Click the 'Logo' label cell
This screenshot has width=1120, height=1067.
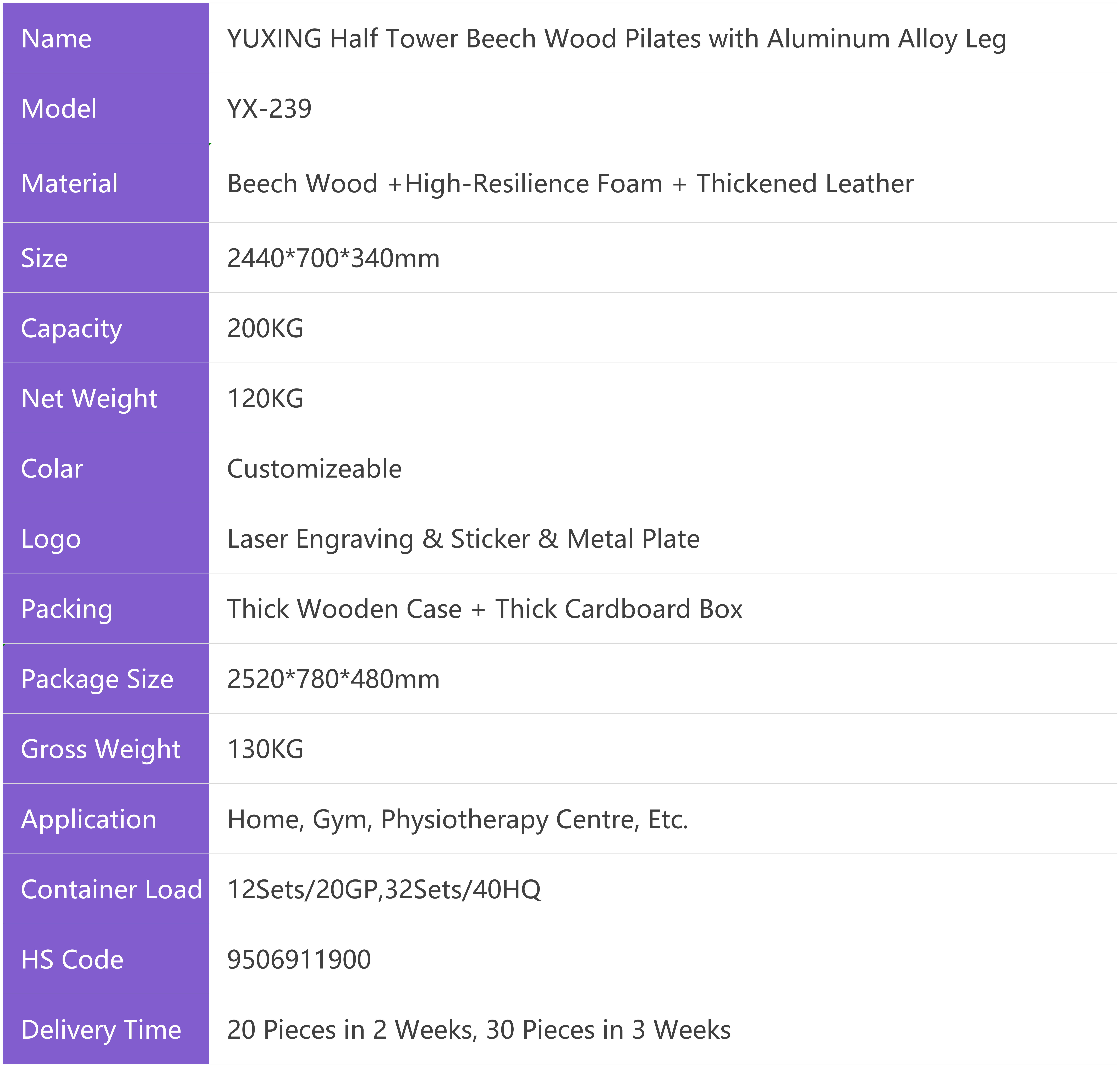click(x=106, y=538)
